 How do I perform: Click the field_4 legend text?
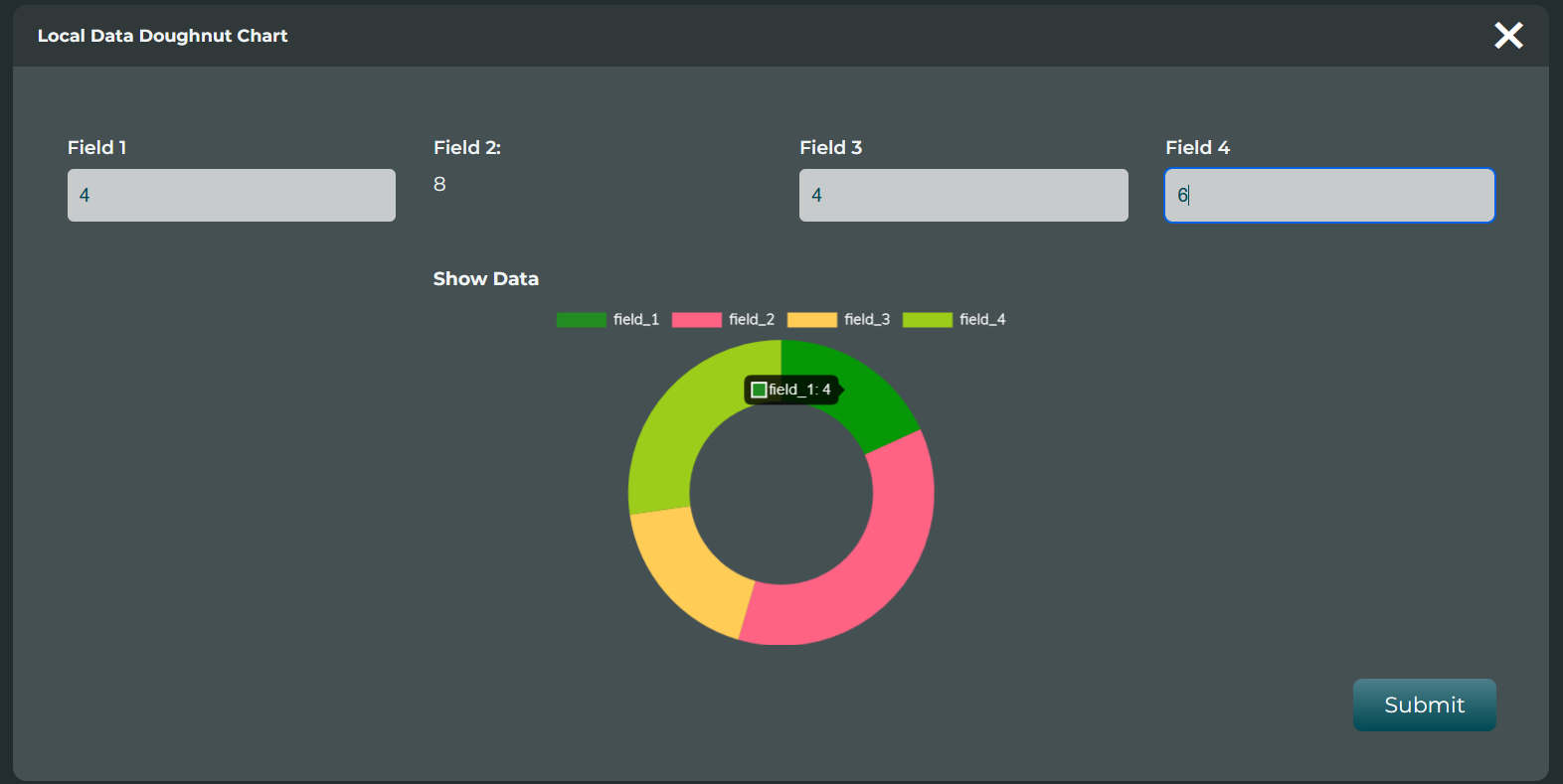(x=982, y=320)
